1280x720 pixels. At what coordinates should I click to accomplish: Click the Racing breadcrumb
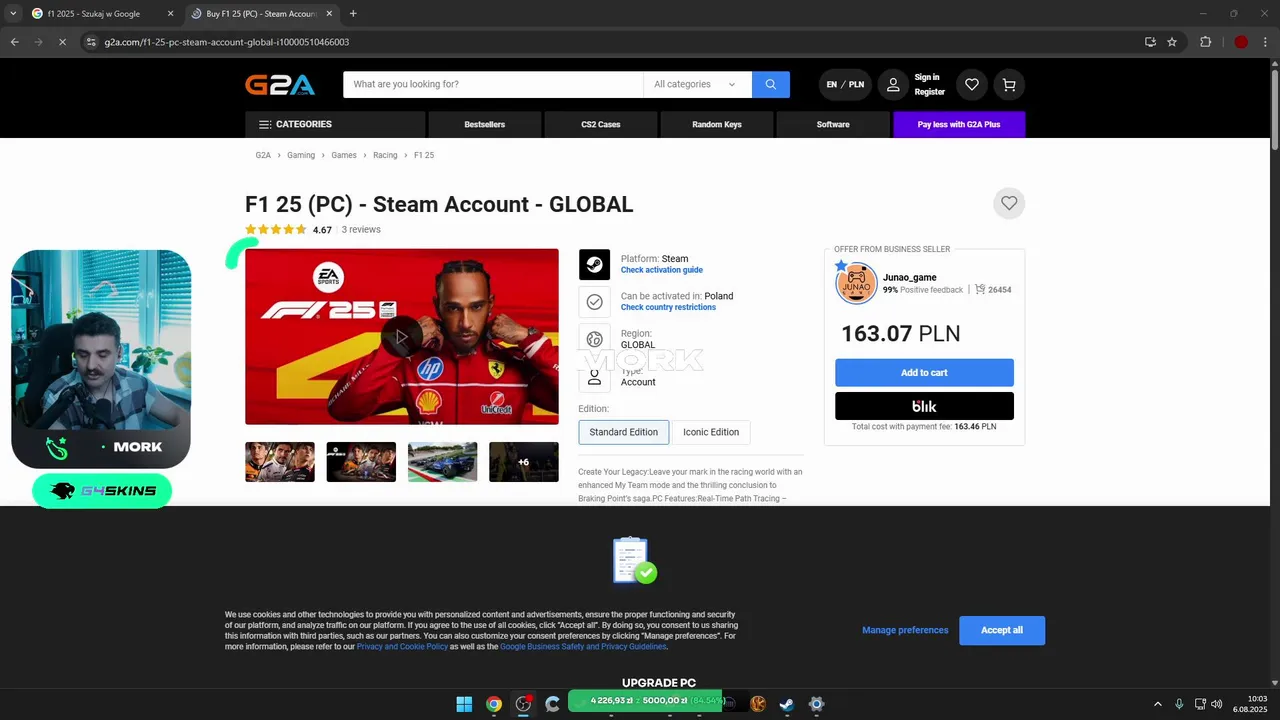click(385, 155)
